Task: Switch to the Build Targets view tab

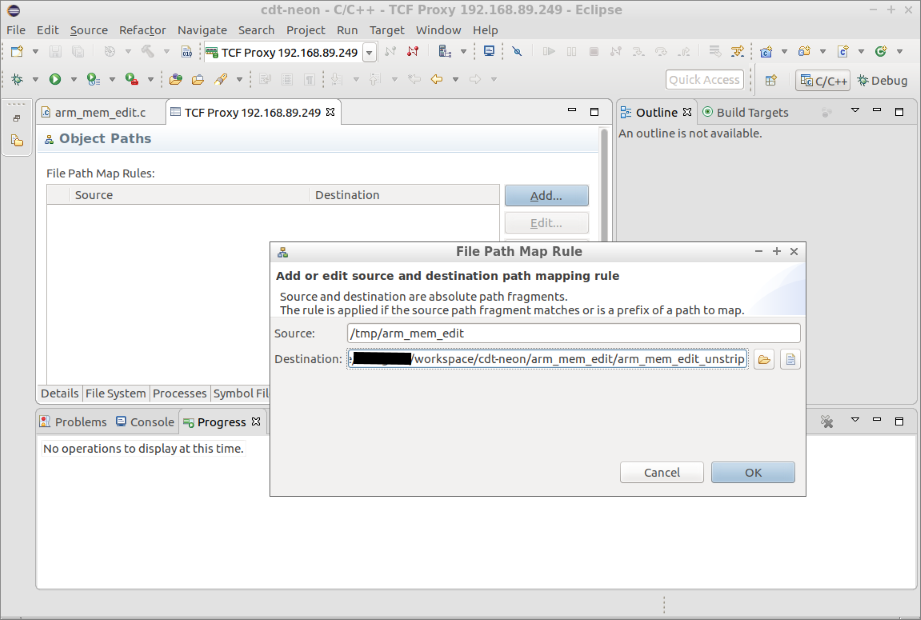Action: click(745, 113)
